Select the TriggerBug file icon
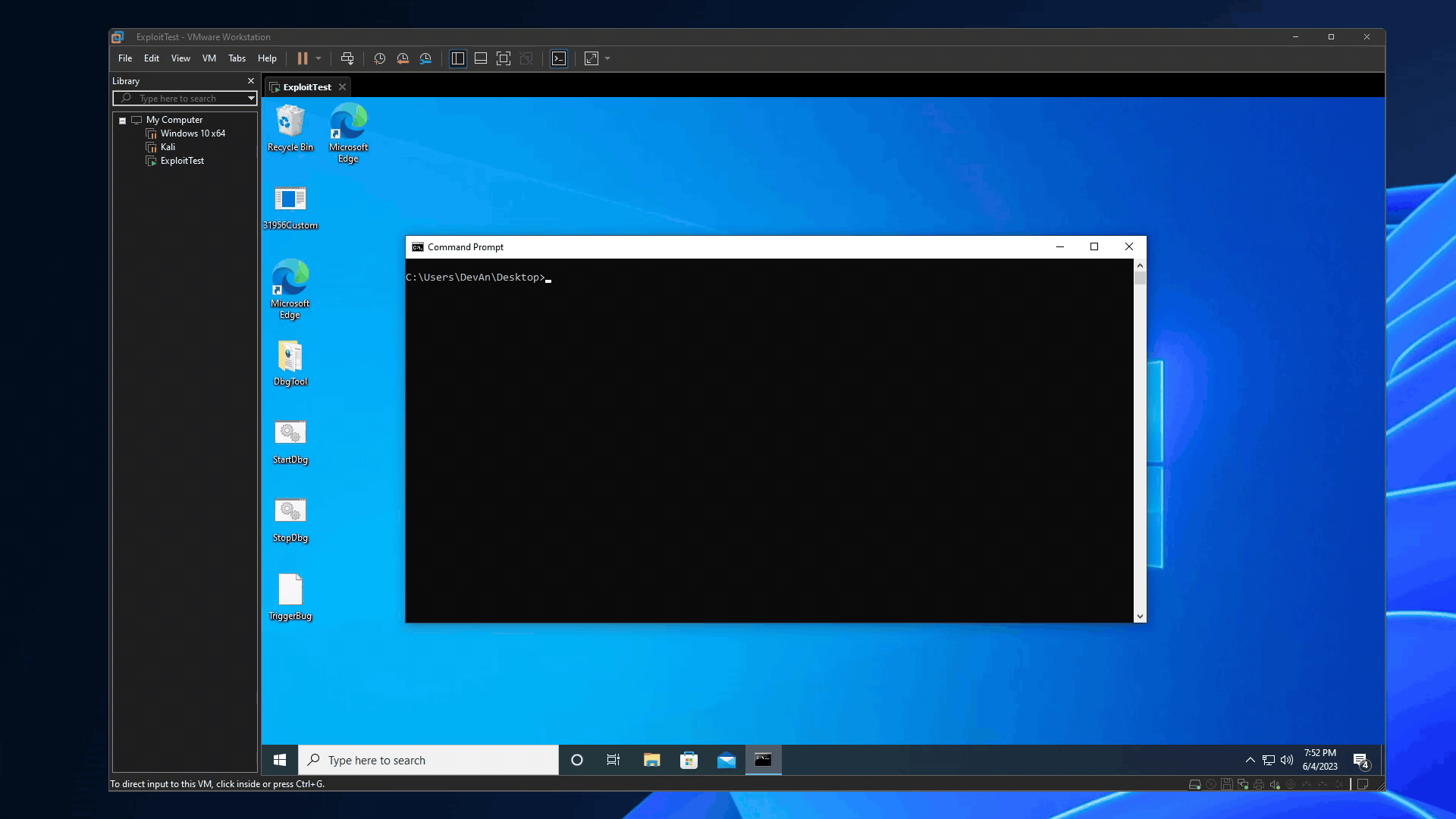 [x=290, y=598]
